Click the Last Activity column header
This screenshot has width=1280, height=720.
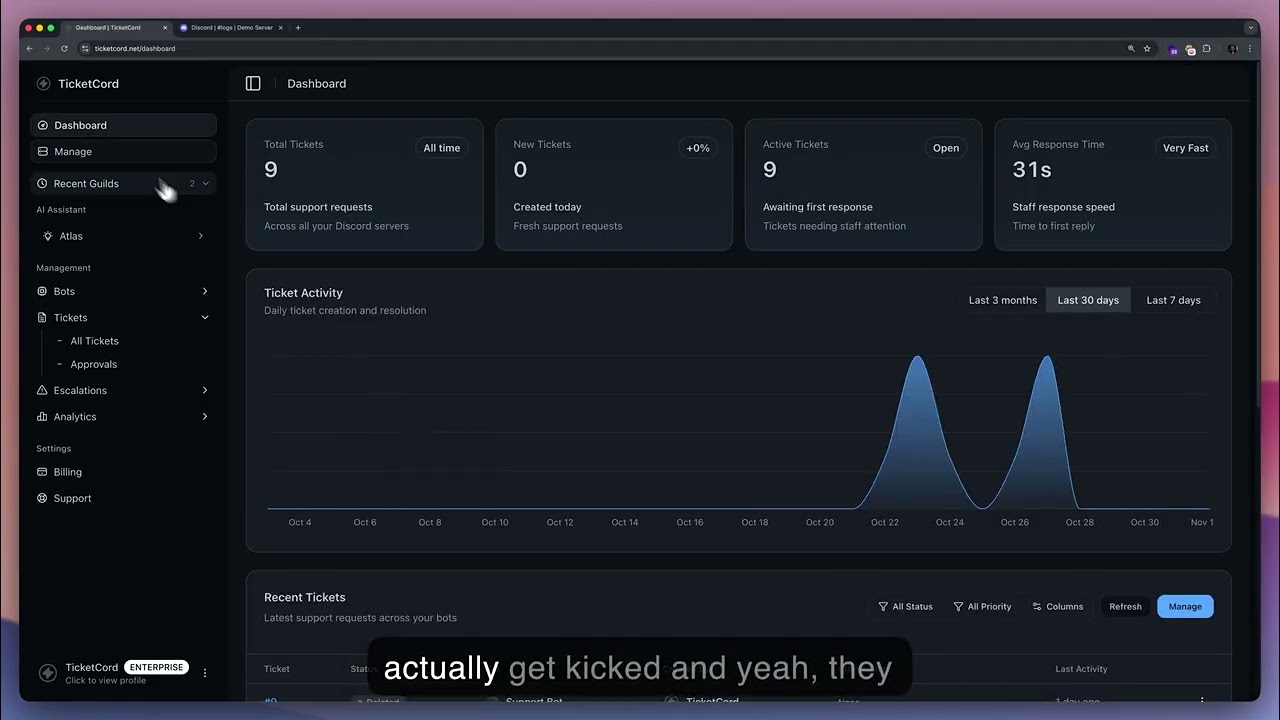pyautogui.click(x=1081, y=669)
